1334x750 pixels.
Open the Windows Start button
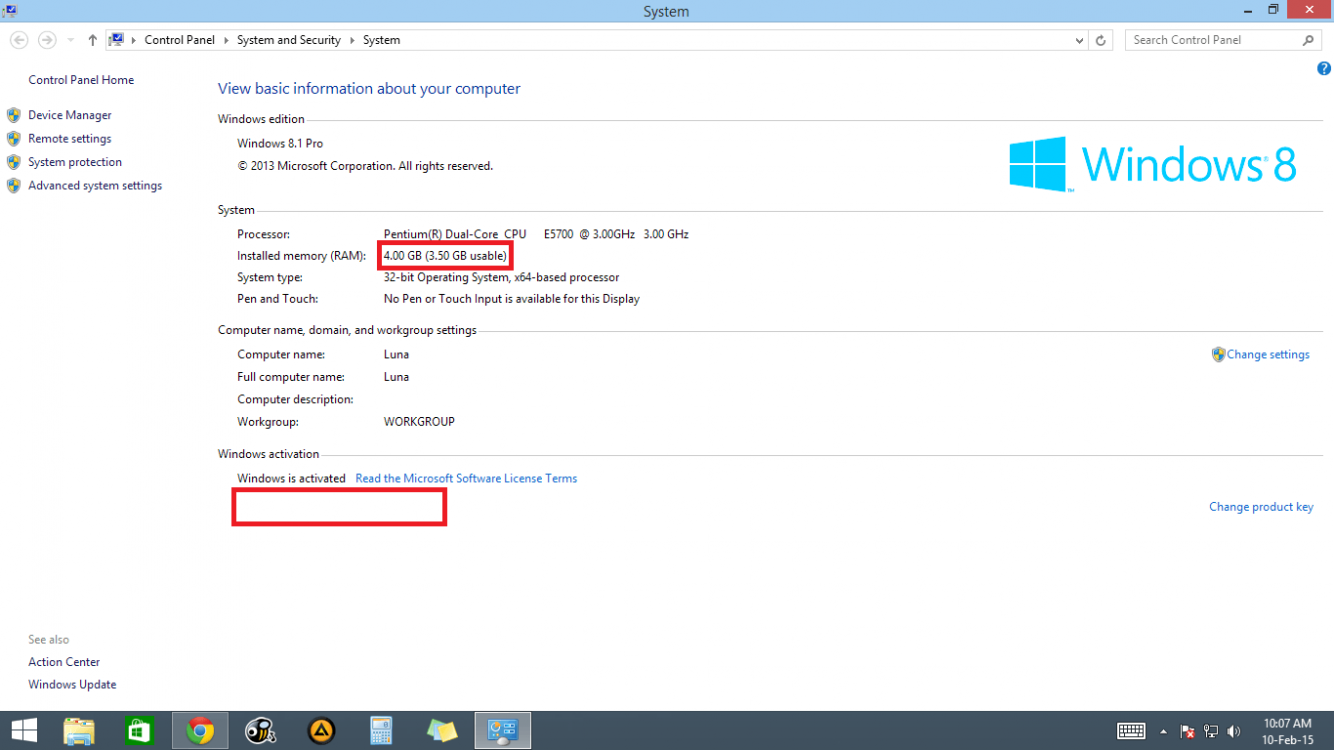pyautogui.click(x=24, y=731)
